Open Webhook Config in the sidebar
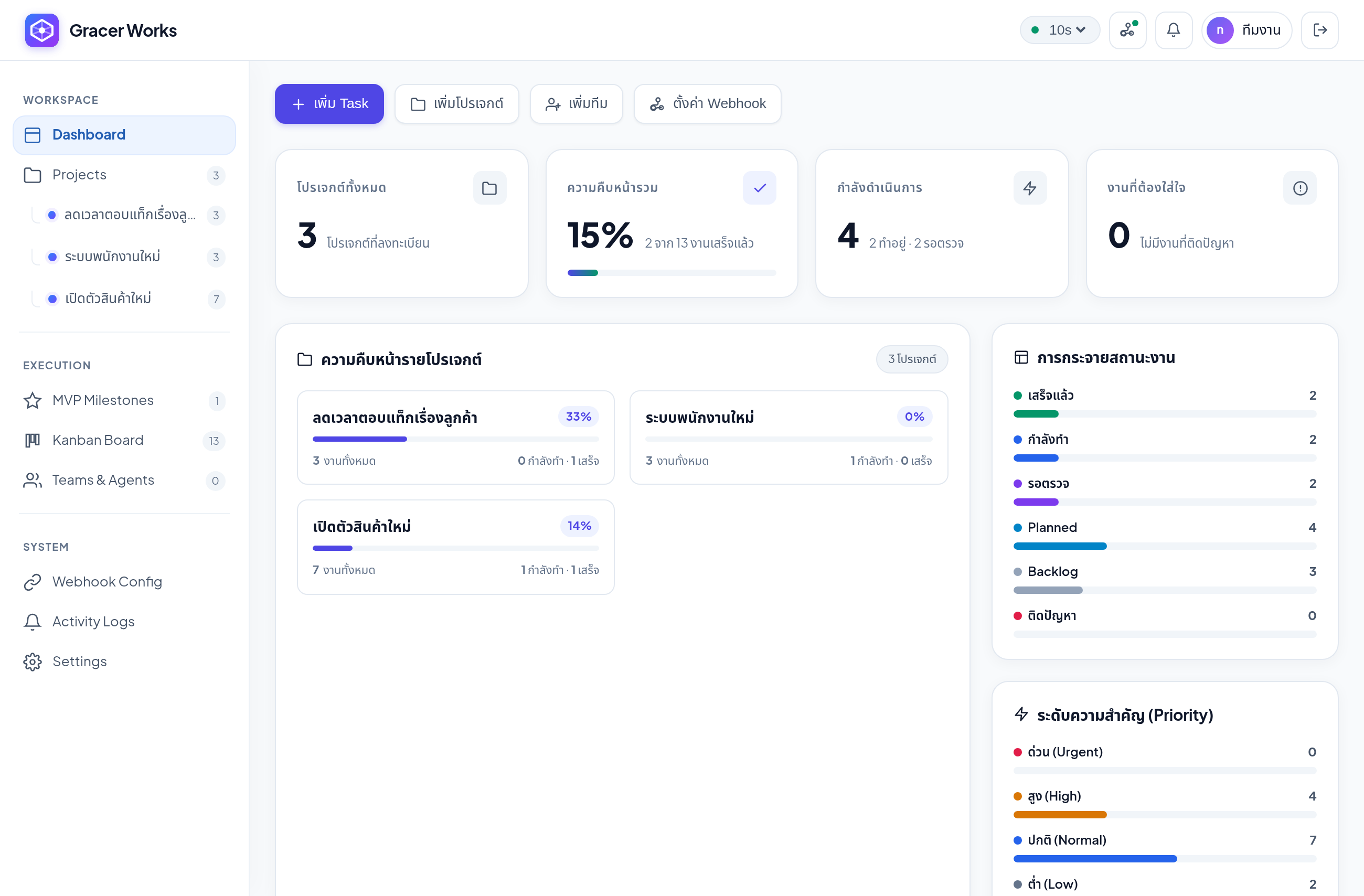The image size is (1364, 896). pyautogui.click(x=124, y=582)
